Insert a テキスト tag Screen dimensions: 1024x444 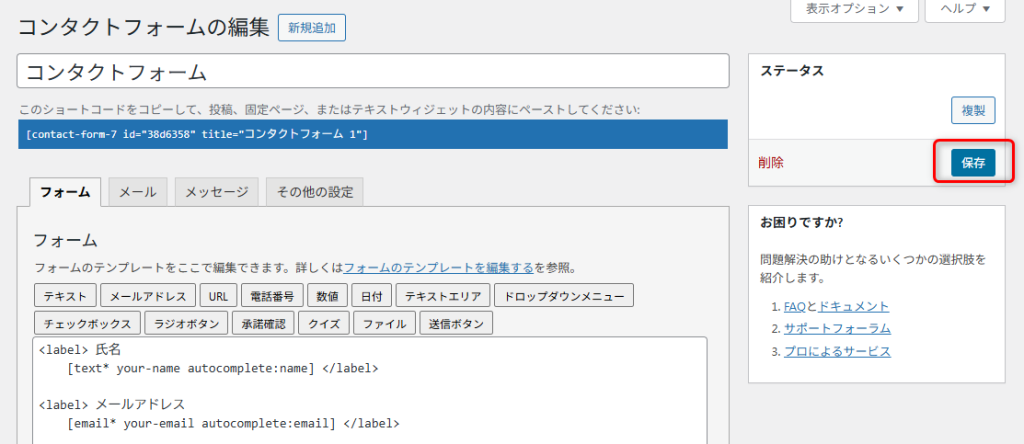pyautogui.click(x=66, y=296)
